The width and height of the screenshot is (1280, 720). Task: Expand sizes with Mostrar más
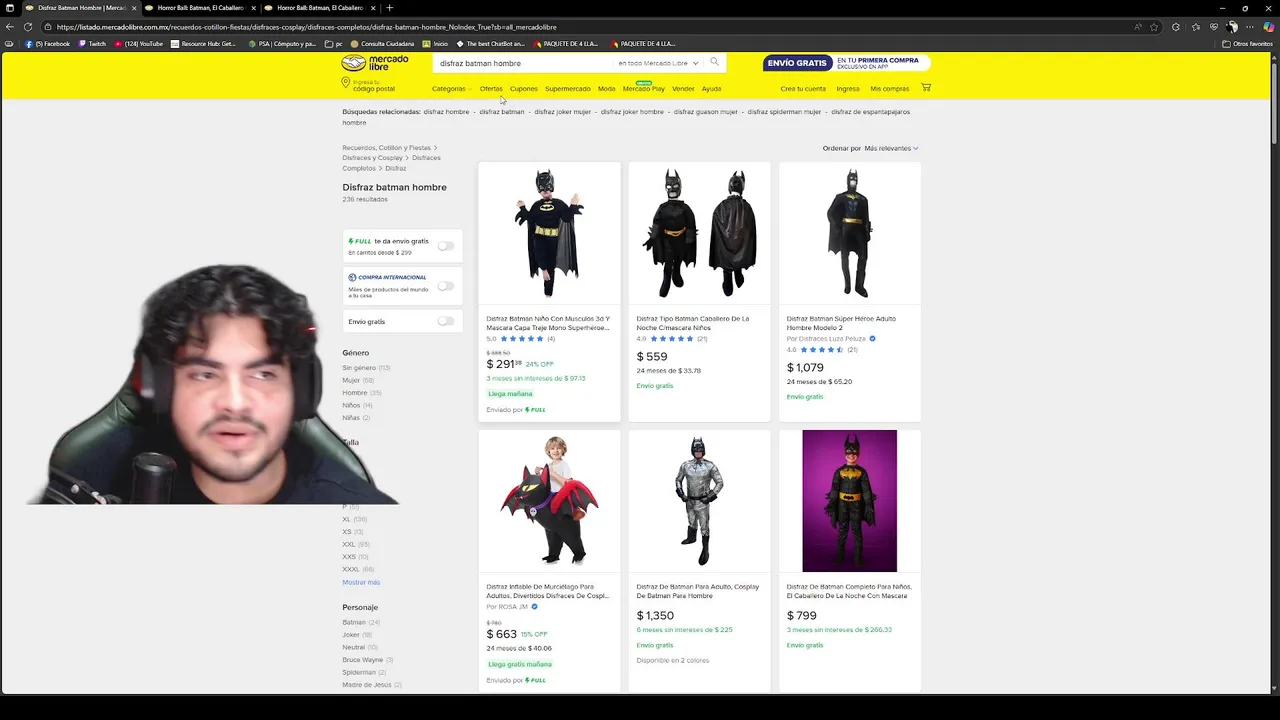pos(361,582)
